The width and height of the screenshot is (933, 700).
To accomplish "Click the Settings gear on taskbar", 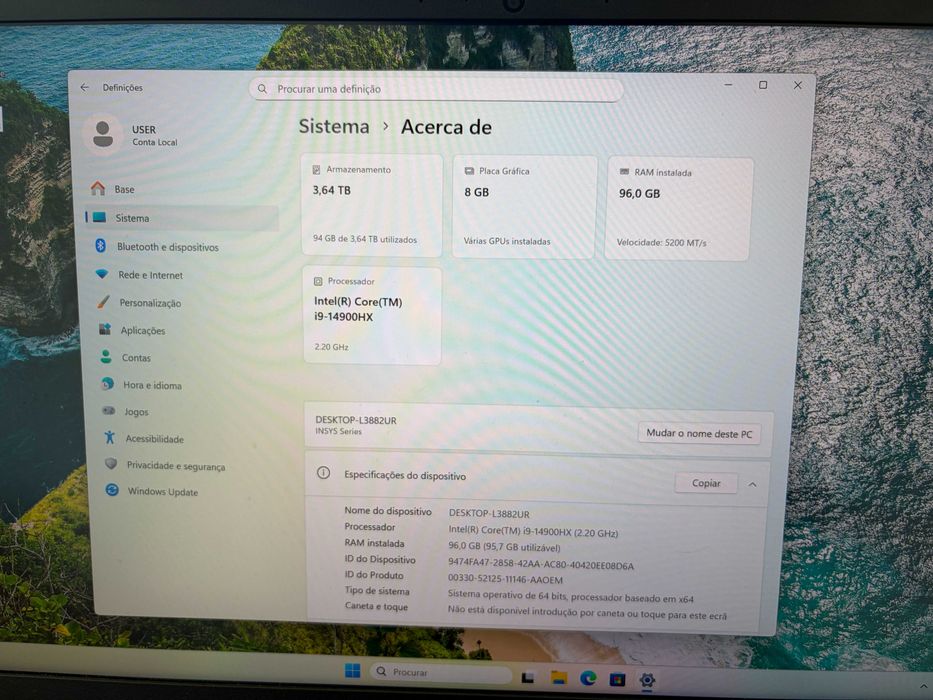I will [x=647, y=680].
